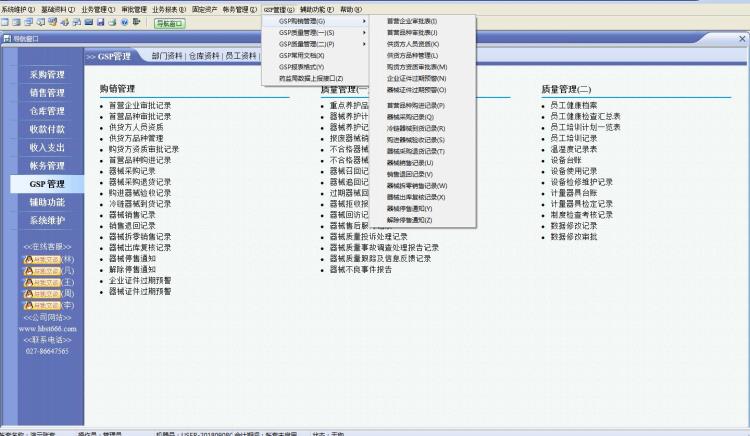The width and height of the screenshot is (750, 436).
Task: Open the 部门资料 tab link
Action: (x=167, y=56)
